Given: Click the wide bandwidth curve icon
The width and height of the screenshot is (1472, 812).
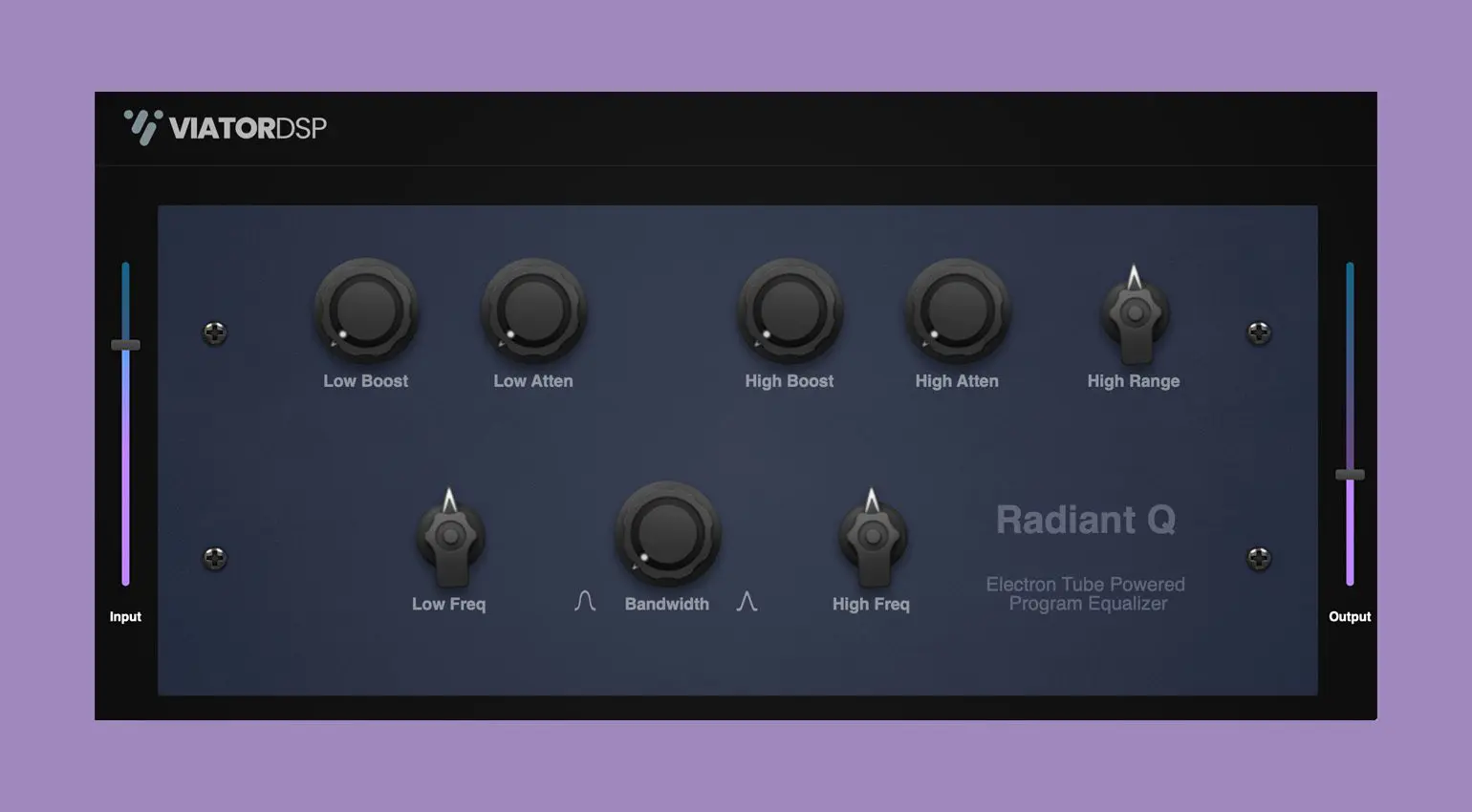Looking at the screenshot, I should 585,601.
